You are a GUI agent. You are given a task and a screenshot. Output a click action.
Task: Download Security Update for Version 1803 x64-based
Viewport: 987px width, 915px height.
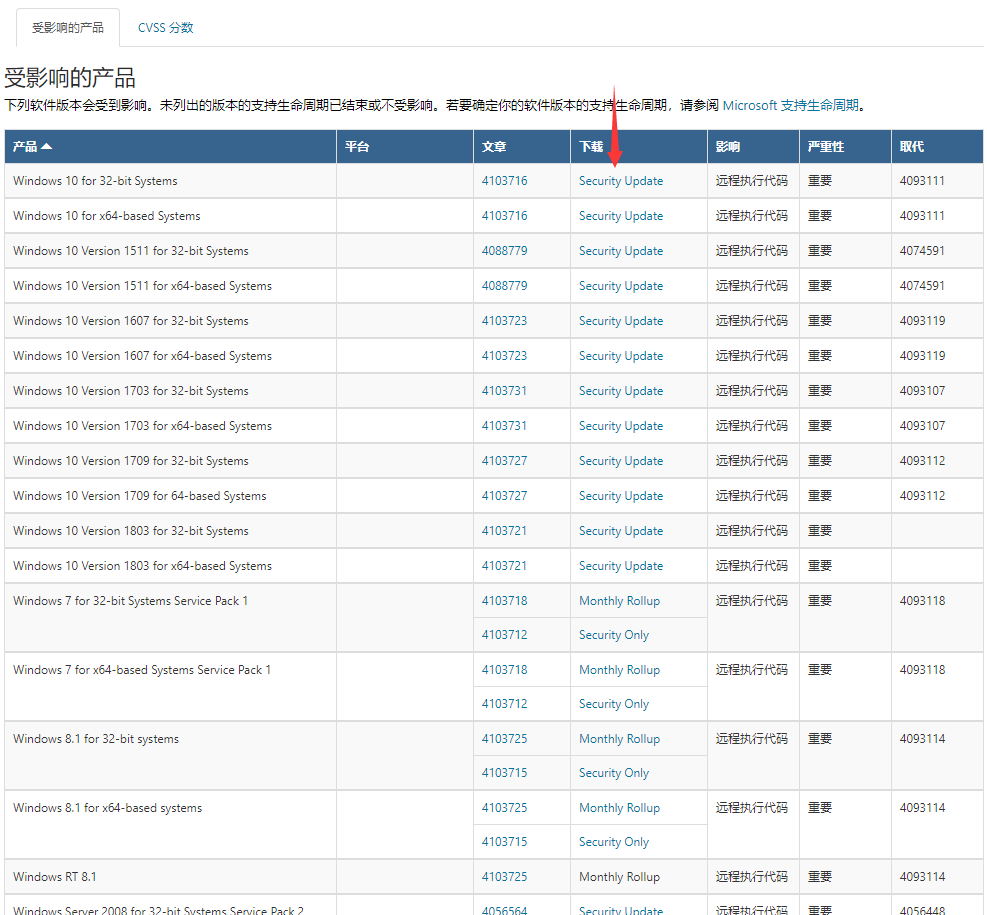pyautogui.click(x=621, y=566)
